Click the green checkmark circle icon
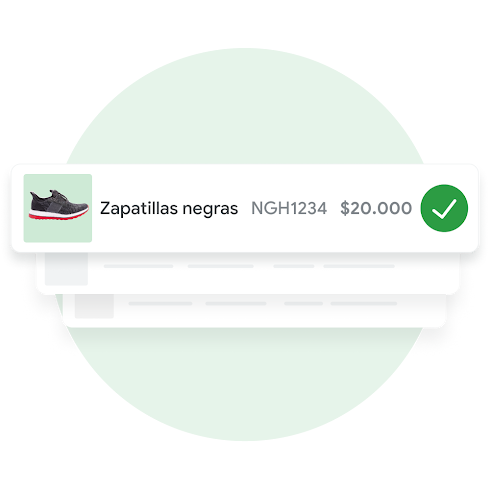The image size is (490, 490). (x=444, y=208)
